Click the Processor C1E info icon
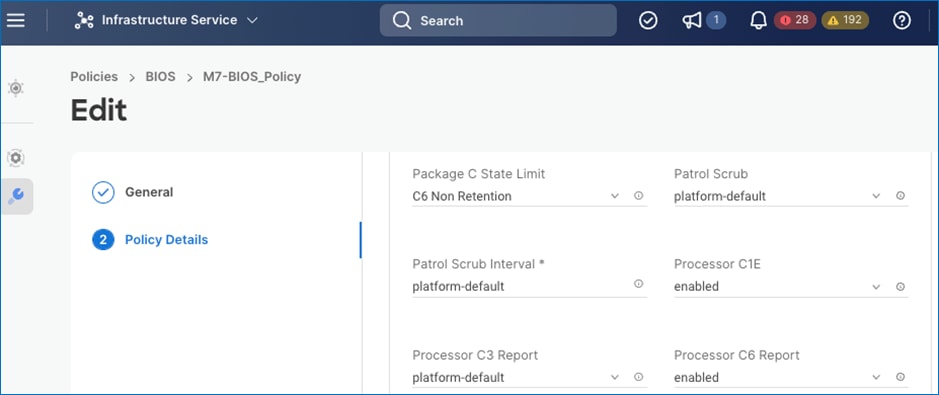The image size is (939, 395). point(900,287)
